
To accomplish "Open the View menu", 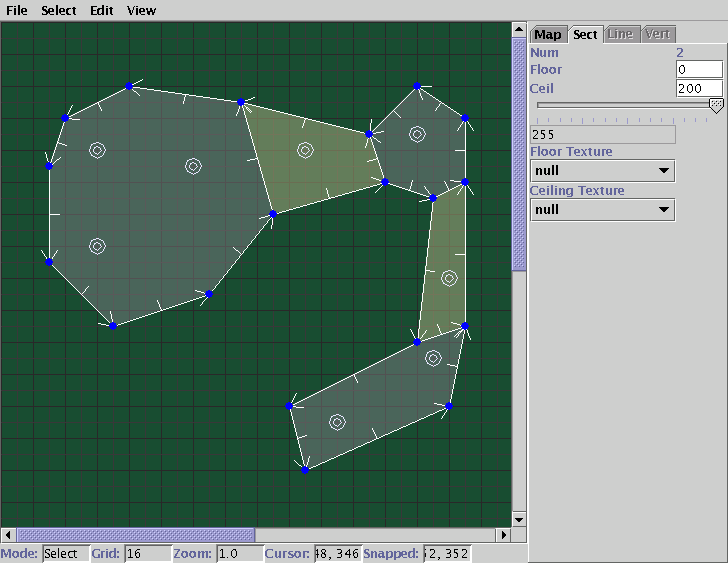I will 142,11.
